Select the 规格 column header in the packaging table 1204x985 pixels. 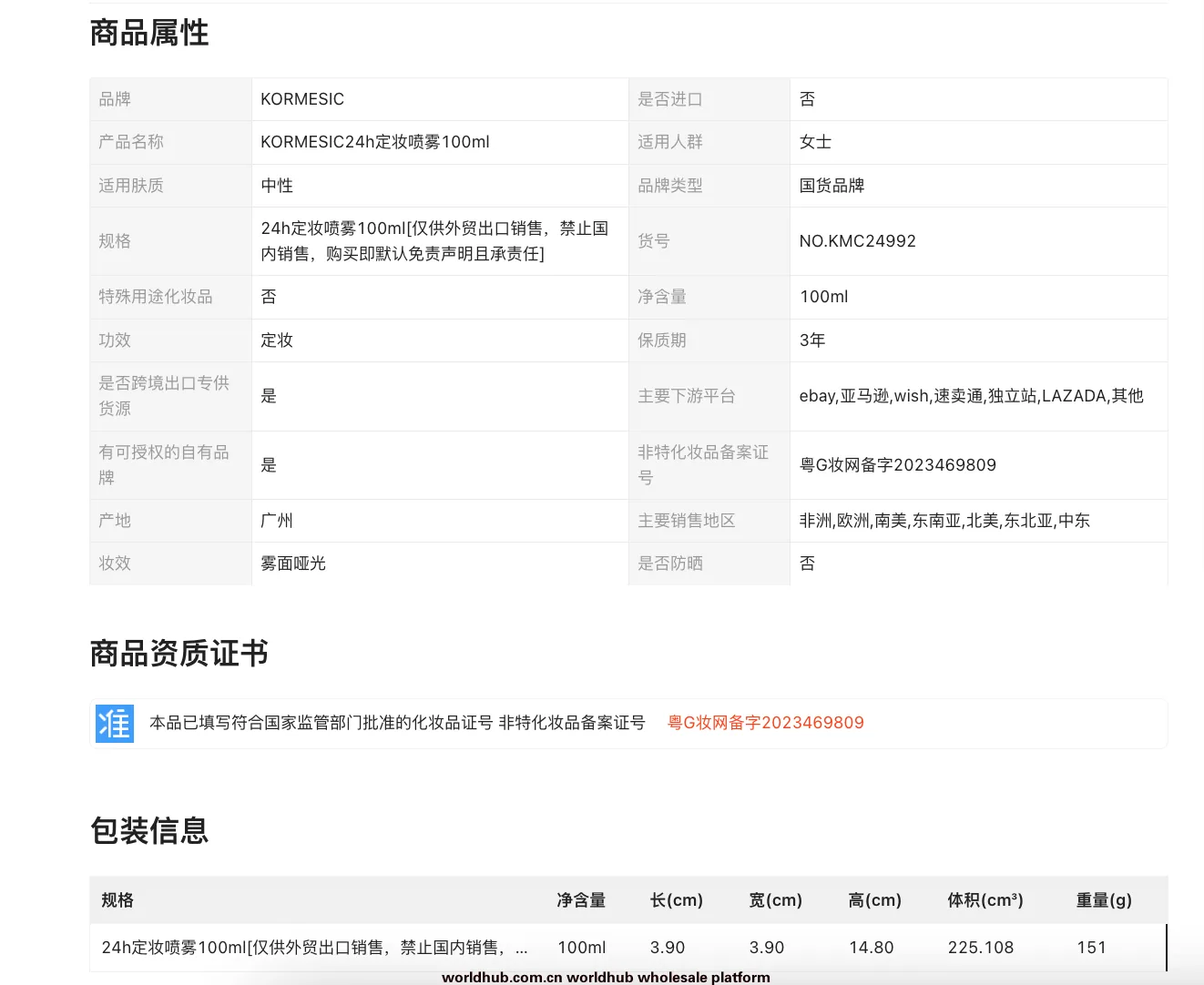click(117, 900)
